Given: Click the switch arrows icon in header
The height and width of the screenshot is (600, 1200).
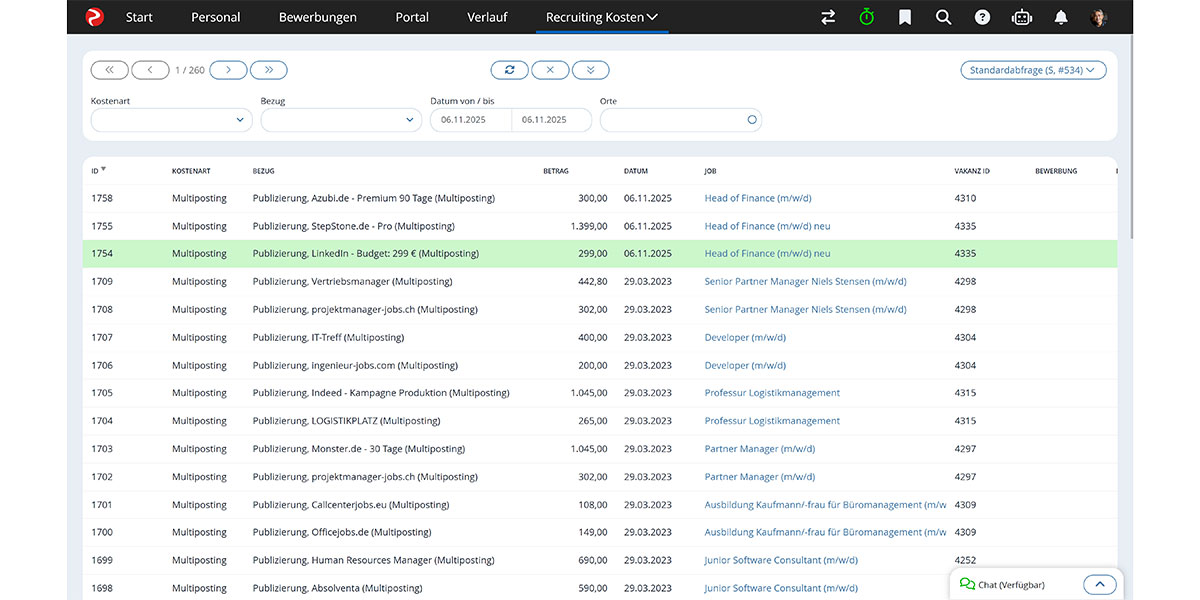Looking at the screenshot, I should (x=828, y=17).
